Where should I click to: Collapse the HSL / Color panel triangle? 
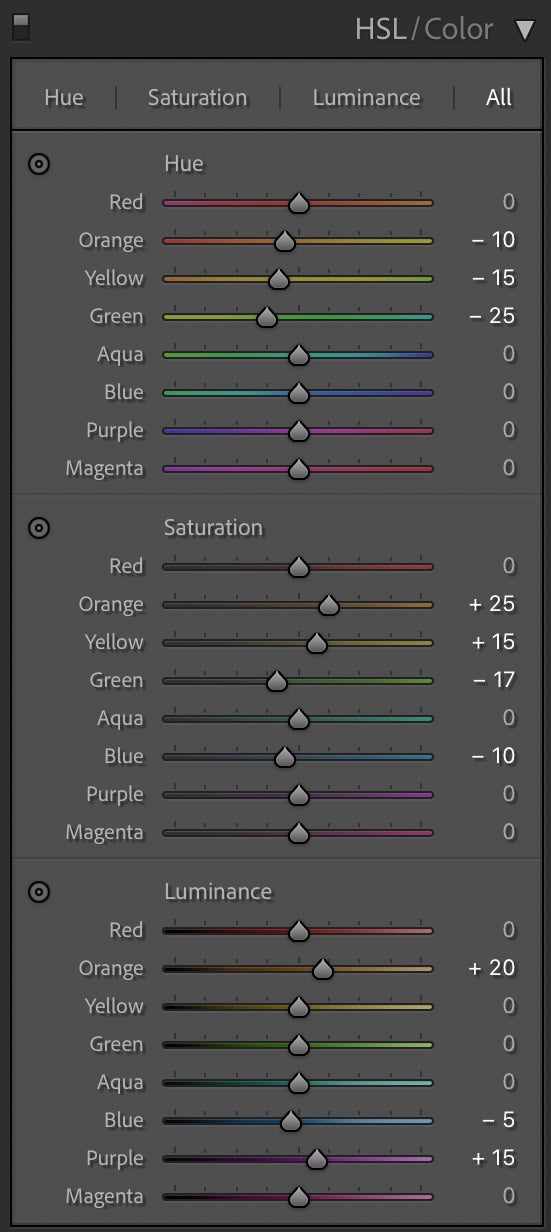[x=525, y=30]
